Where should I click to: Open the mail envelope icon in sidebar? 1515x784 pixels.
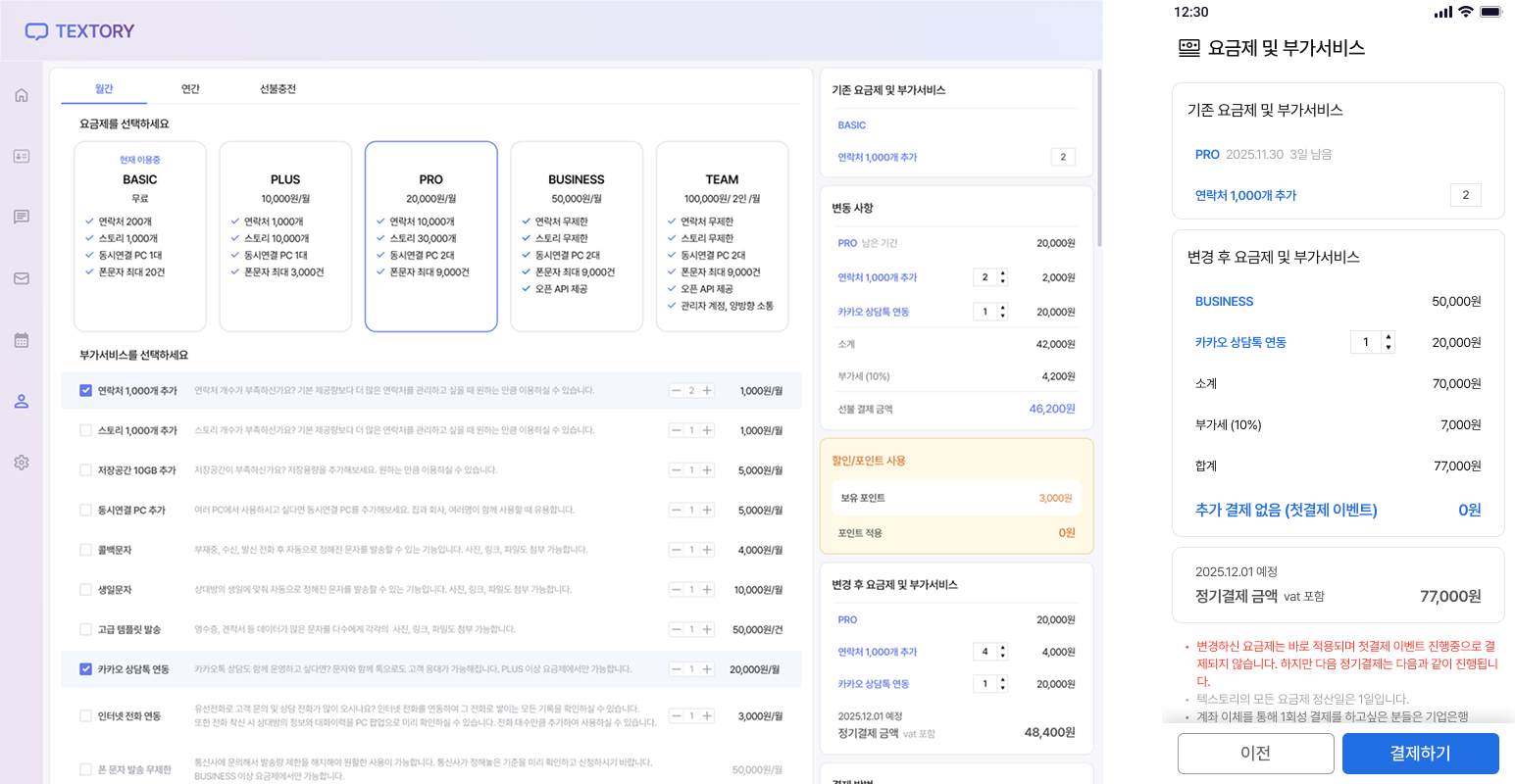(x=22, y=278)
